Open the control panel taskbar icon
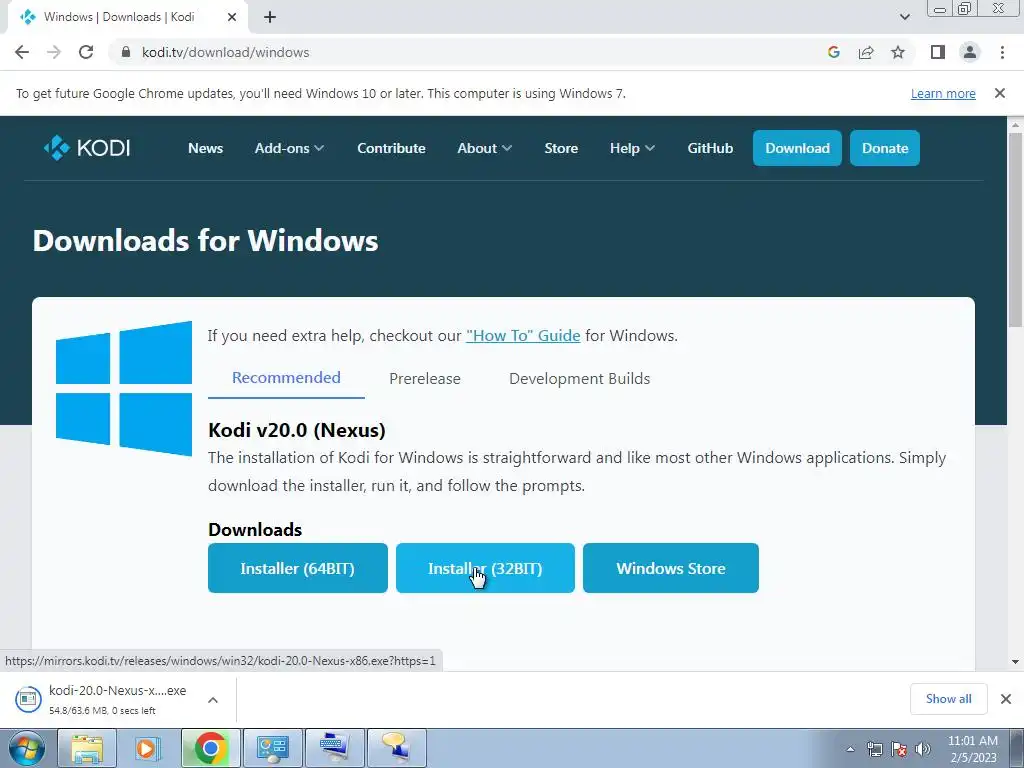Screen dimensions: 1024x768 pos(272,748)
